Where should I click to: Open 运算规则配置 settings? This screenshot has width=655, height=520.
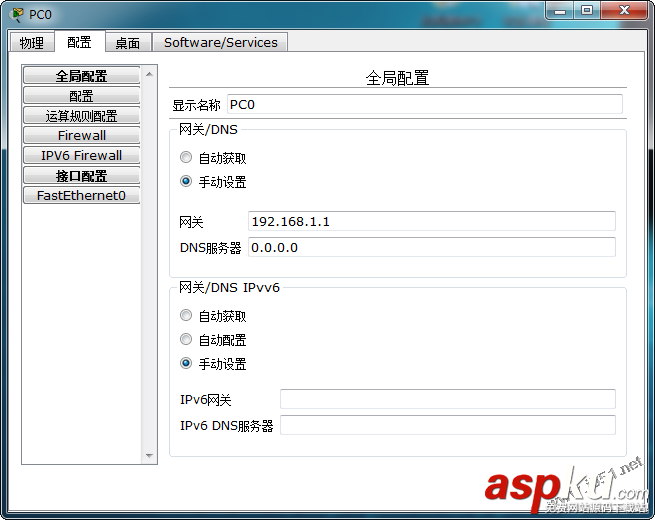(x=81, y=115)
